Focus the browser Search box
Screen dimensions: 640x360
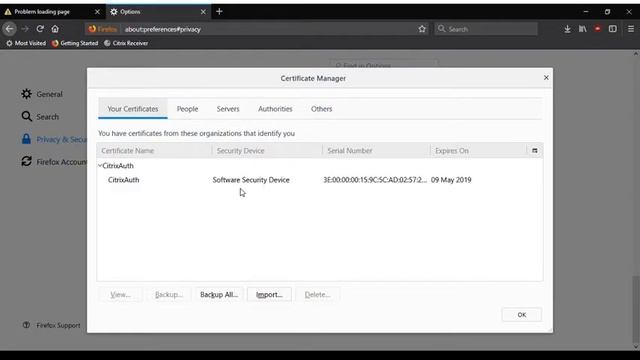486,29
